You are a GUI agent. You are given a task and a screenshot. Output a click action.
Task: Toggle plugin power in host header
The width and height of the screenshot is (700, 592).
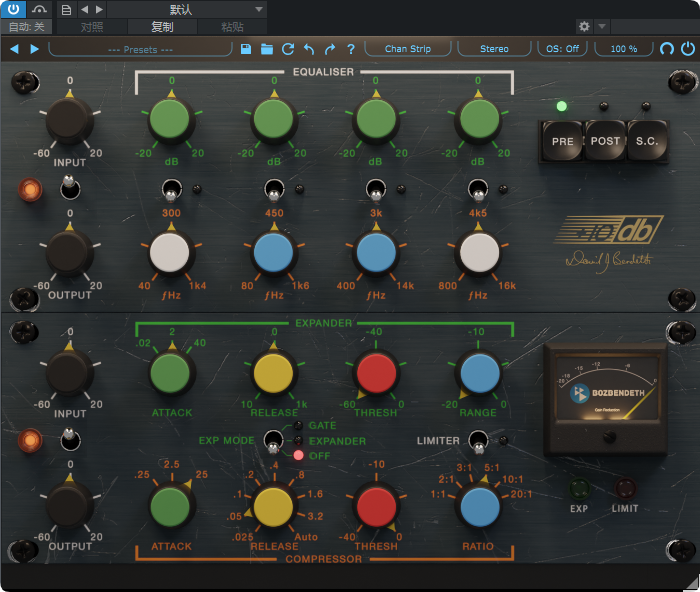[13, 9]
